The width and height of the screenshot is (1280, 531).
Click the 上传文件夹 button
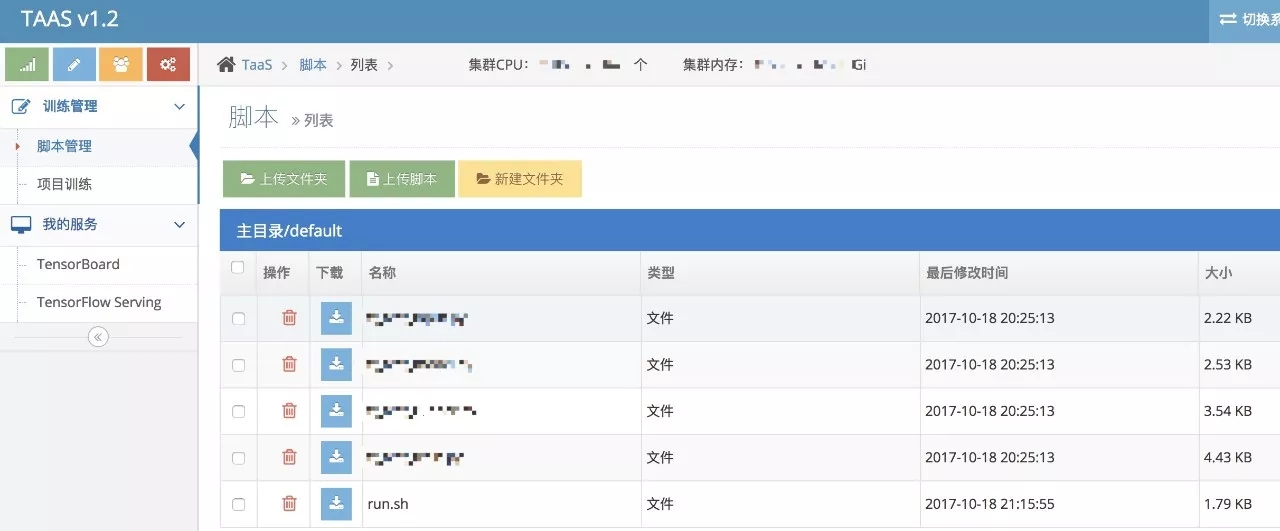(x=284, y=179)
